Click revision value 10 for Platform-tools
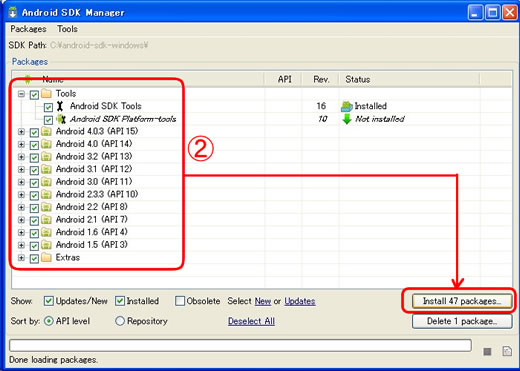This screenshot has width=520, height=371. coord(322,119)
